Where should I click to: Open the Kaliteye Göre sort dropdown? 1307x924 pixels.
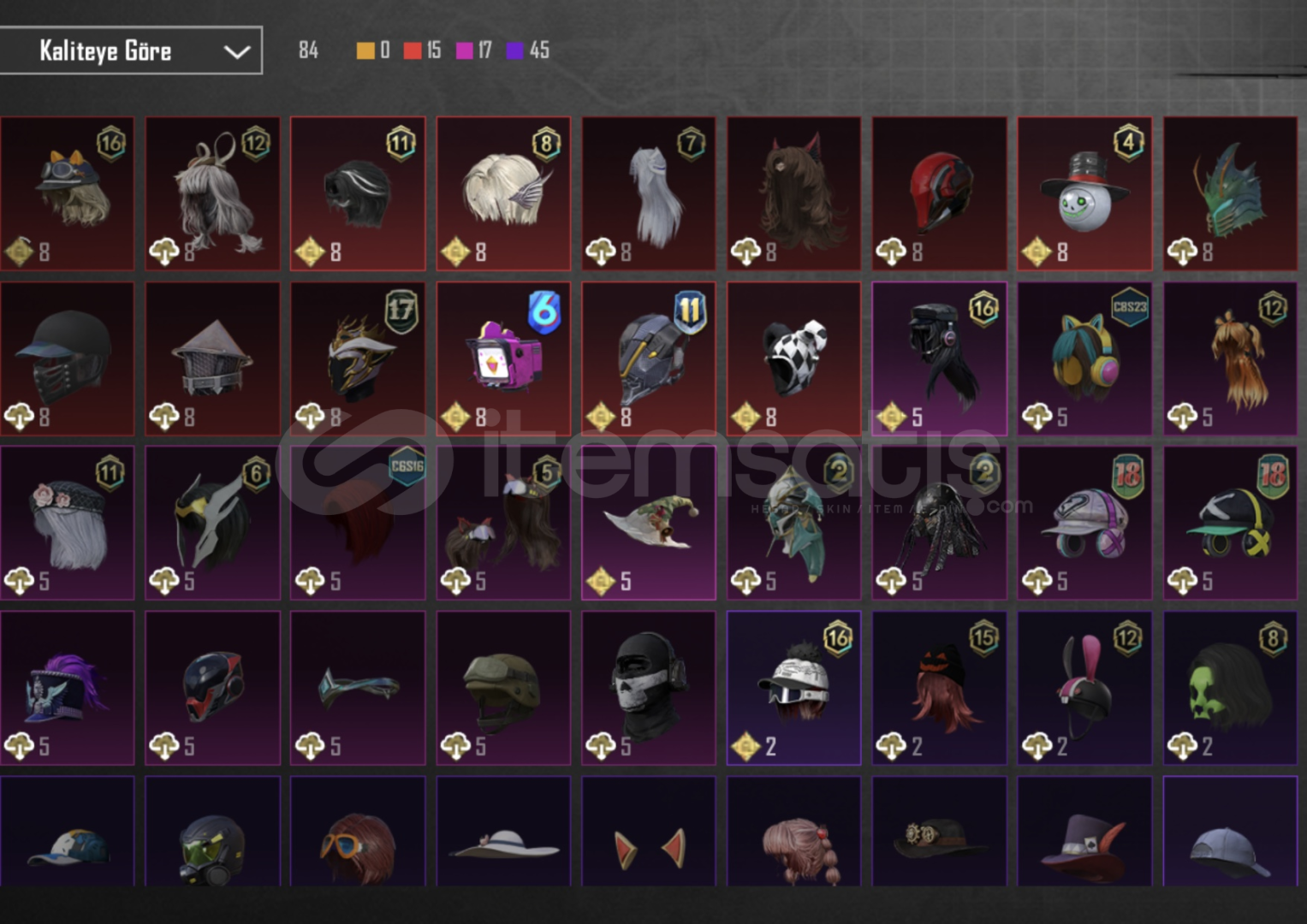130,50
